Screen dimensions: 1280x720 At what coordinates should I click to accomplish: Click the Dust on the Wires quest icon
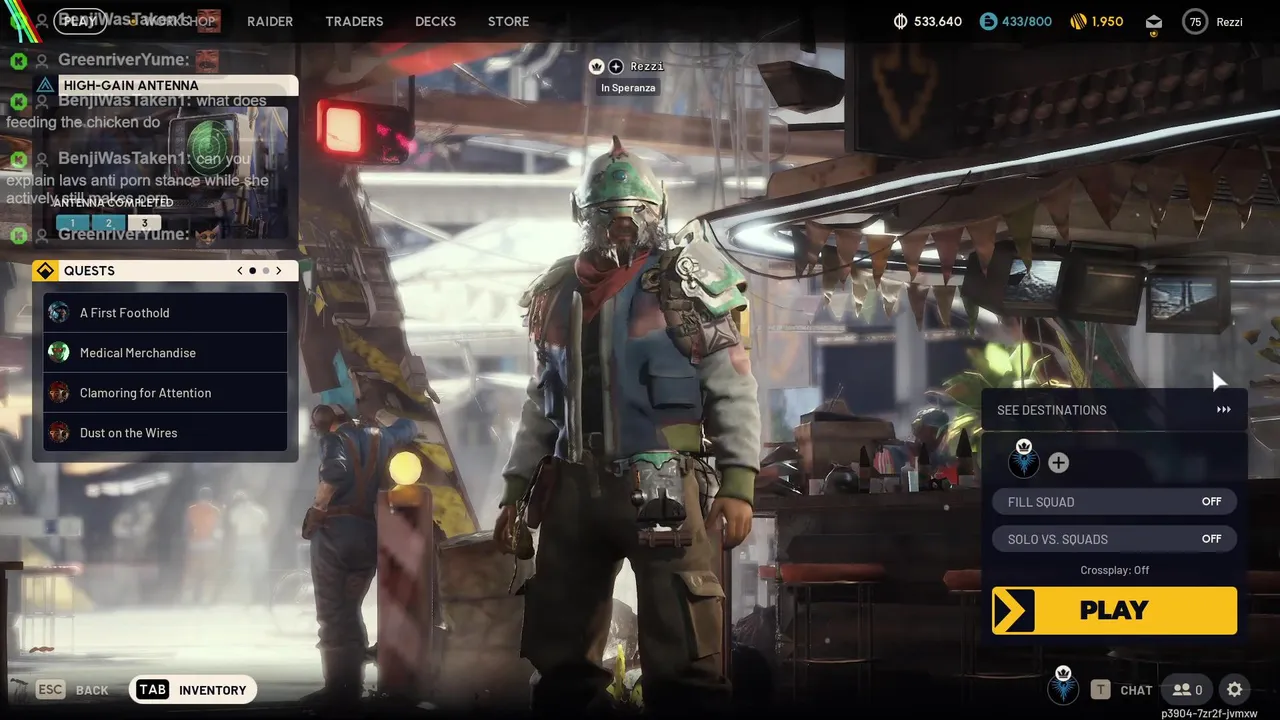[x=59, y=433]
